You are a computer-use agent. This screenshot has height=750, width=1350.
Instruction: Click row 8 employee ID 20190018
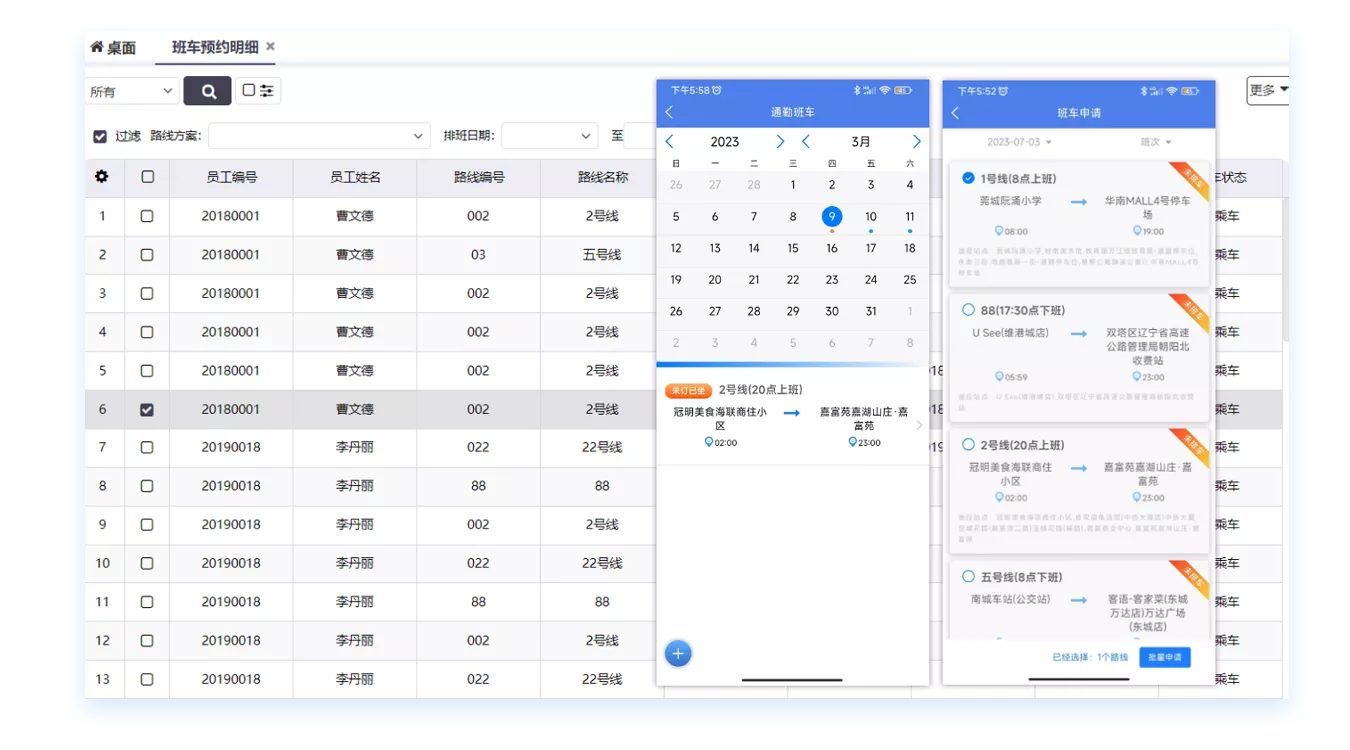pos(231,486)
